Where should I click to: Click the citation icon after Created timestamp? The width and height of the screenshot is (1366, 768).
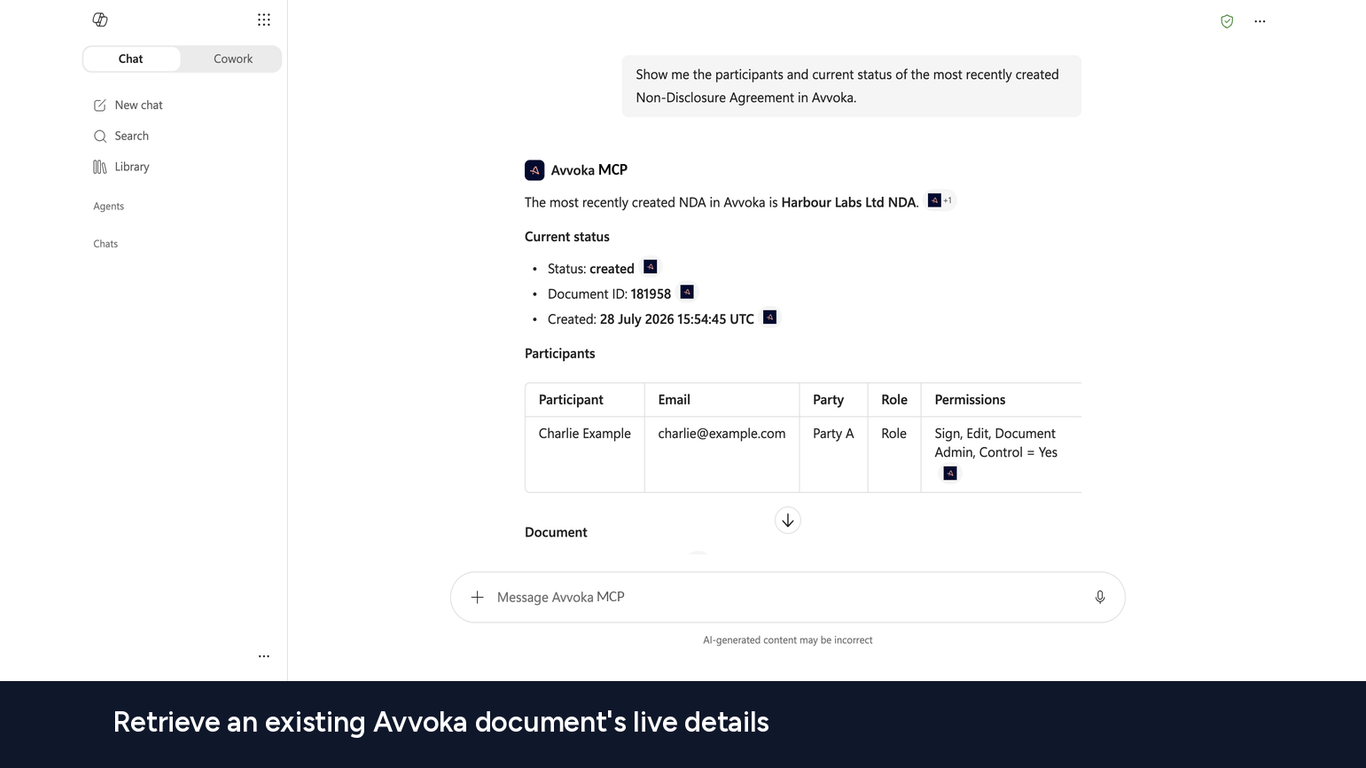(x=770, y=317)
